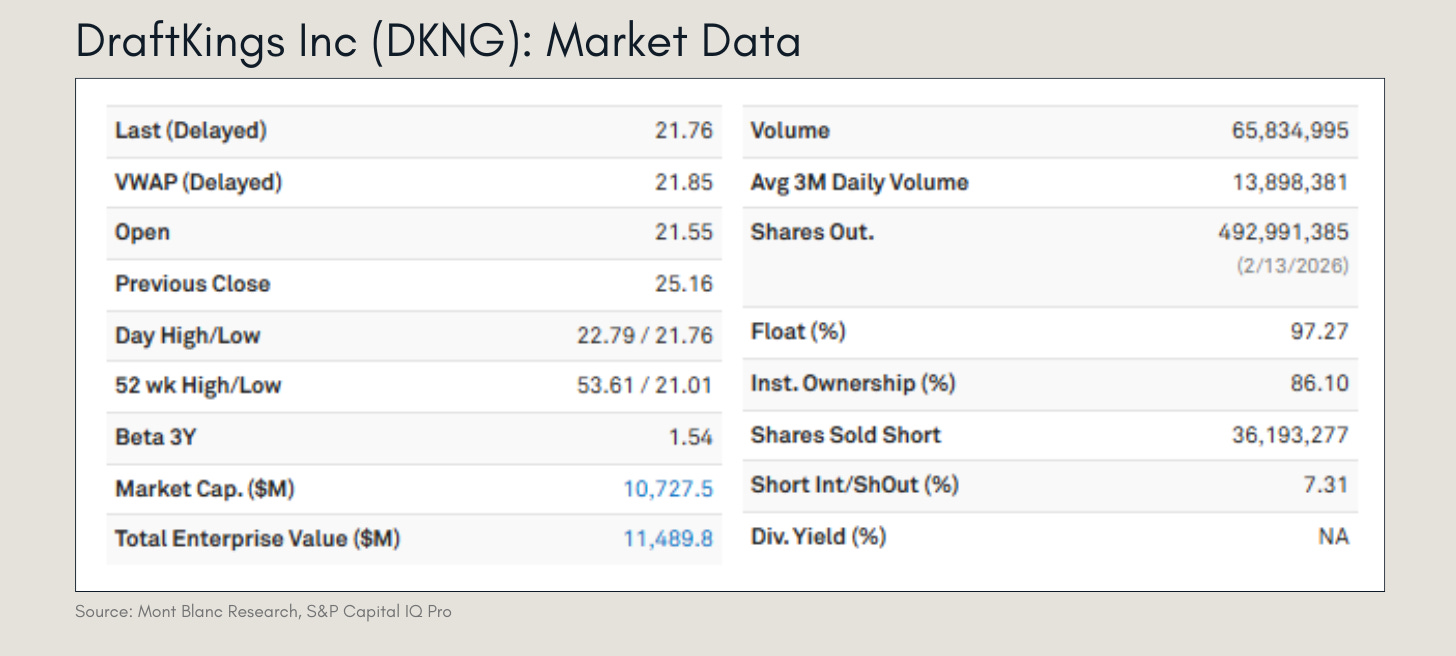This screenshot has height=656, width=1456.
Task: Click the Div. Yield value NA
Action: pos(1334,537)
